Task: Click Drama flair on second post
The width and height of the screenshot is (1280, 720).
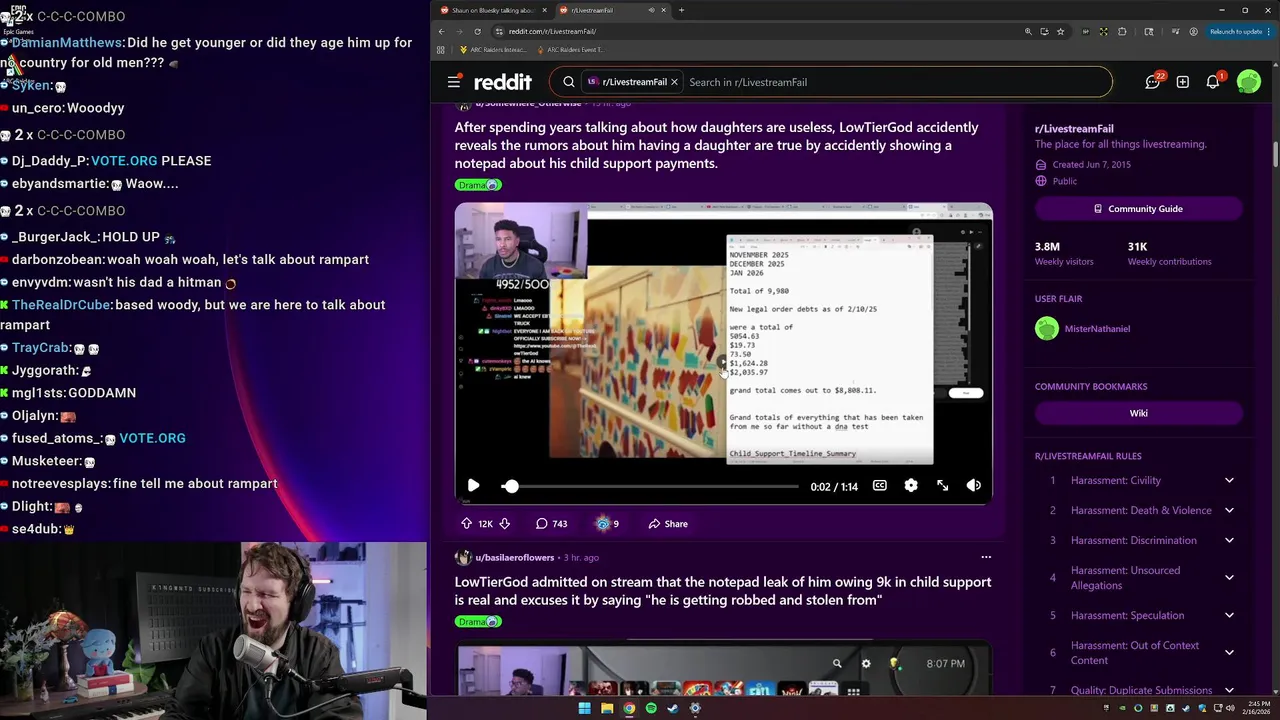Action: [478, 622]
